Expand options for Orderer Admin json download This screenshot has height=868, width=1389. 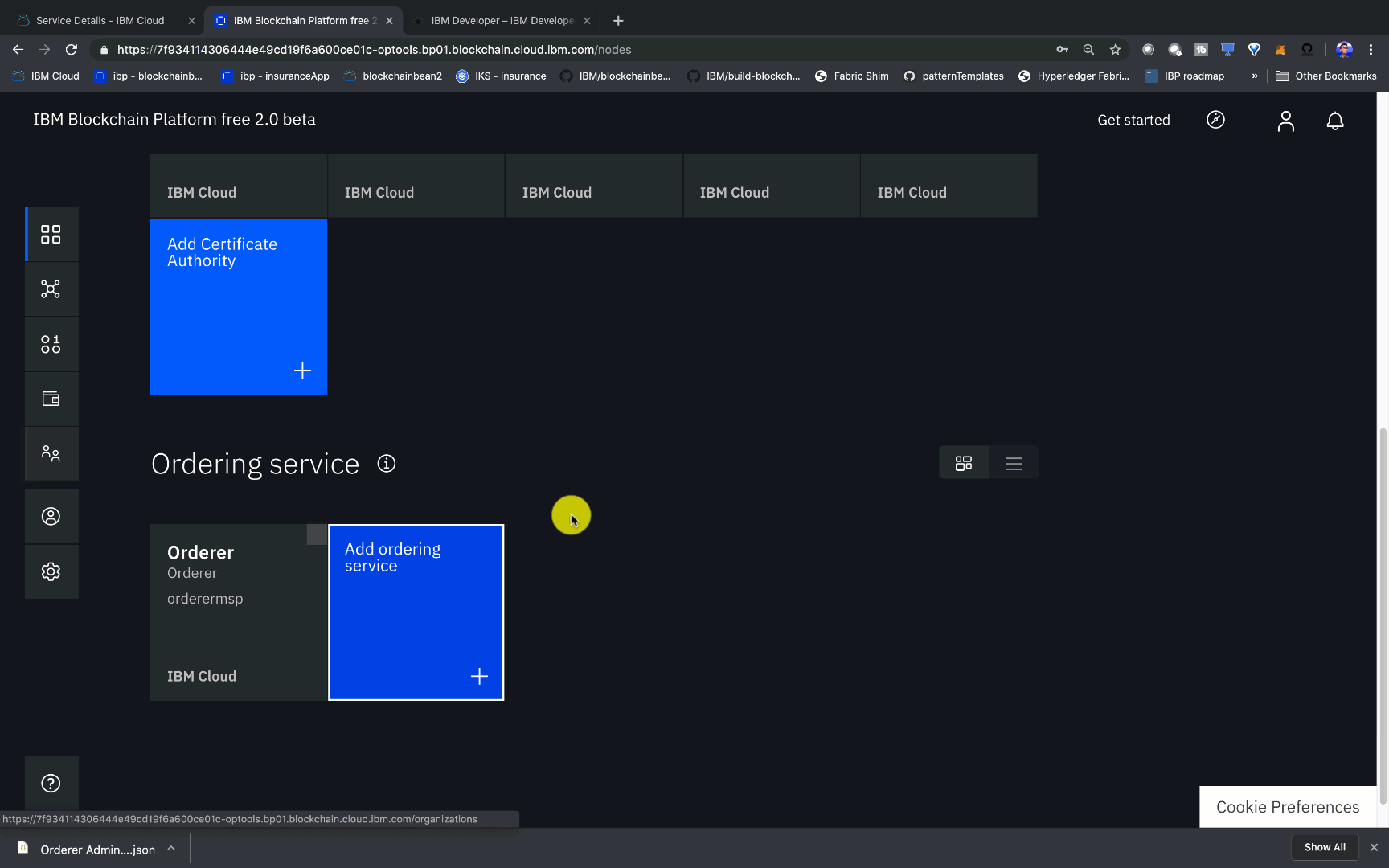171,849
